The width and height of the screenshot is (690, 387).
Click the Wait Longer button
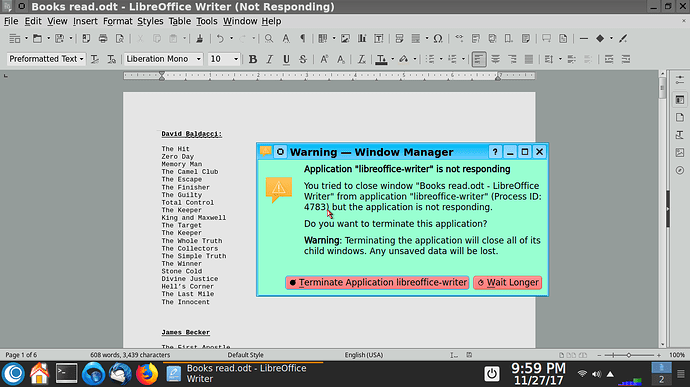click(508, 283)
